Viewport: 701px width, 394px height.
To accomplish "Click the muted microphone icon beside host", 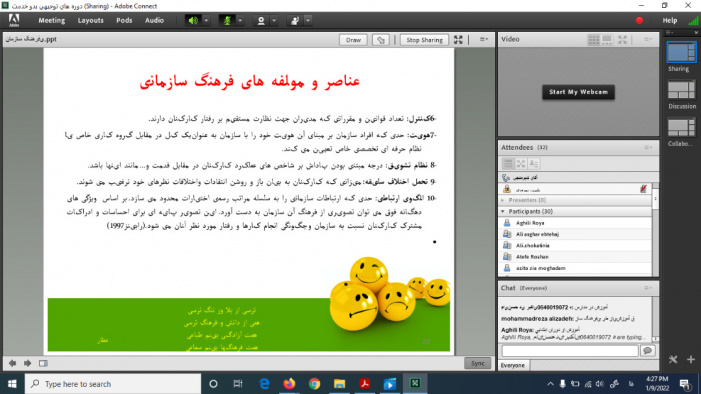I will (643, 189).
